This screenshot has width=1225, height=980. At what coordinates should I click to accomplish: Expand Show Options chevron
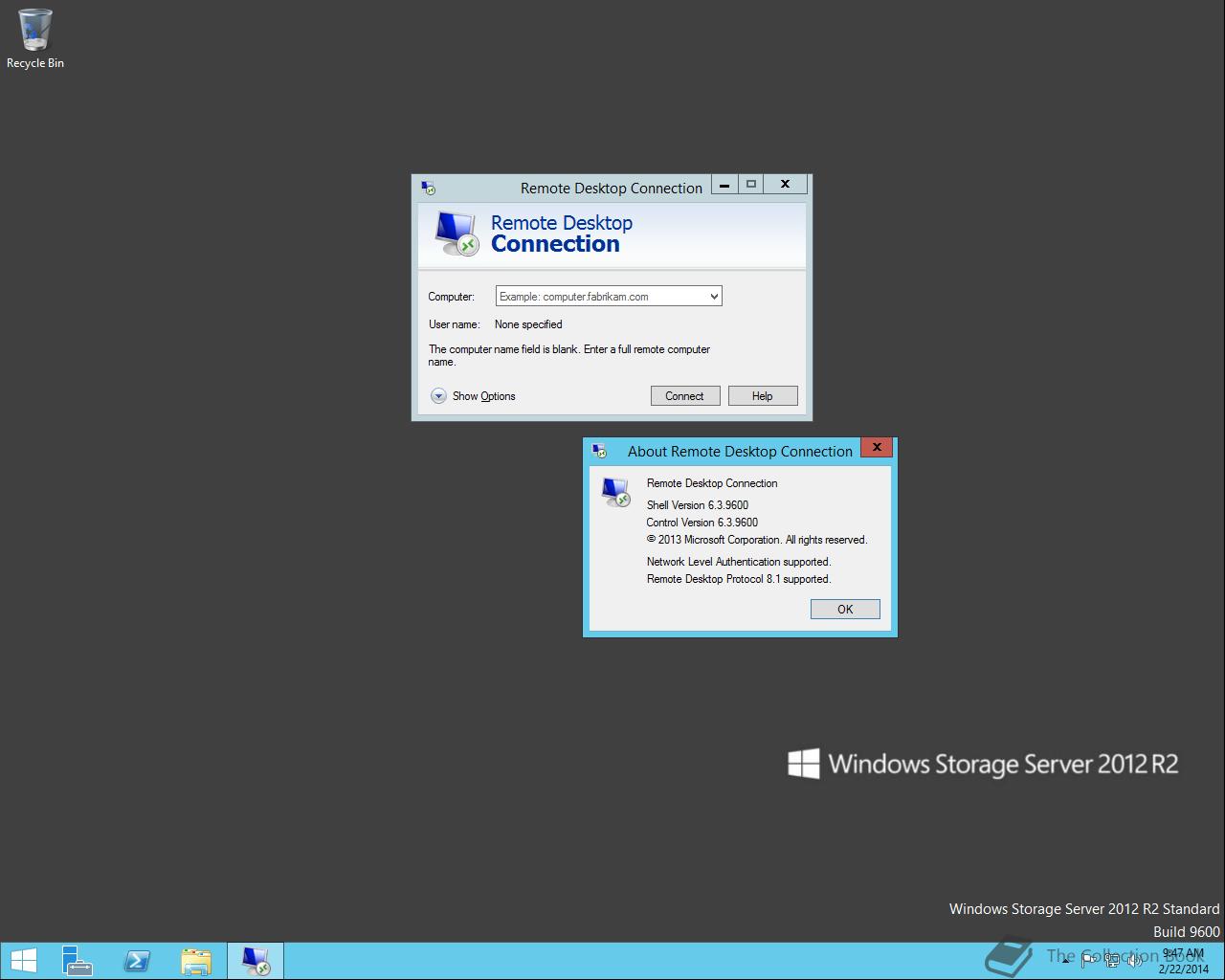pyautogui.click(x=438, y=396)
